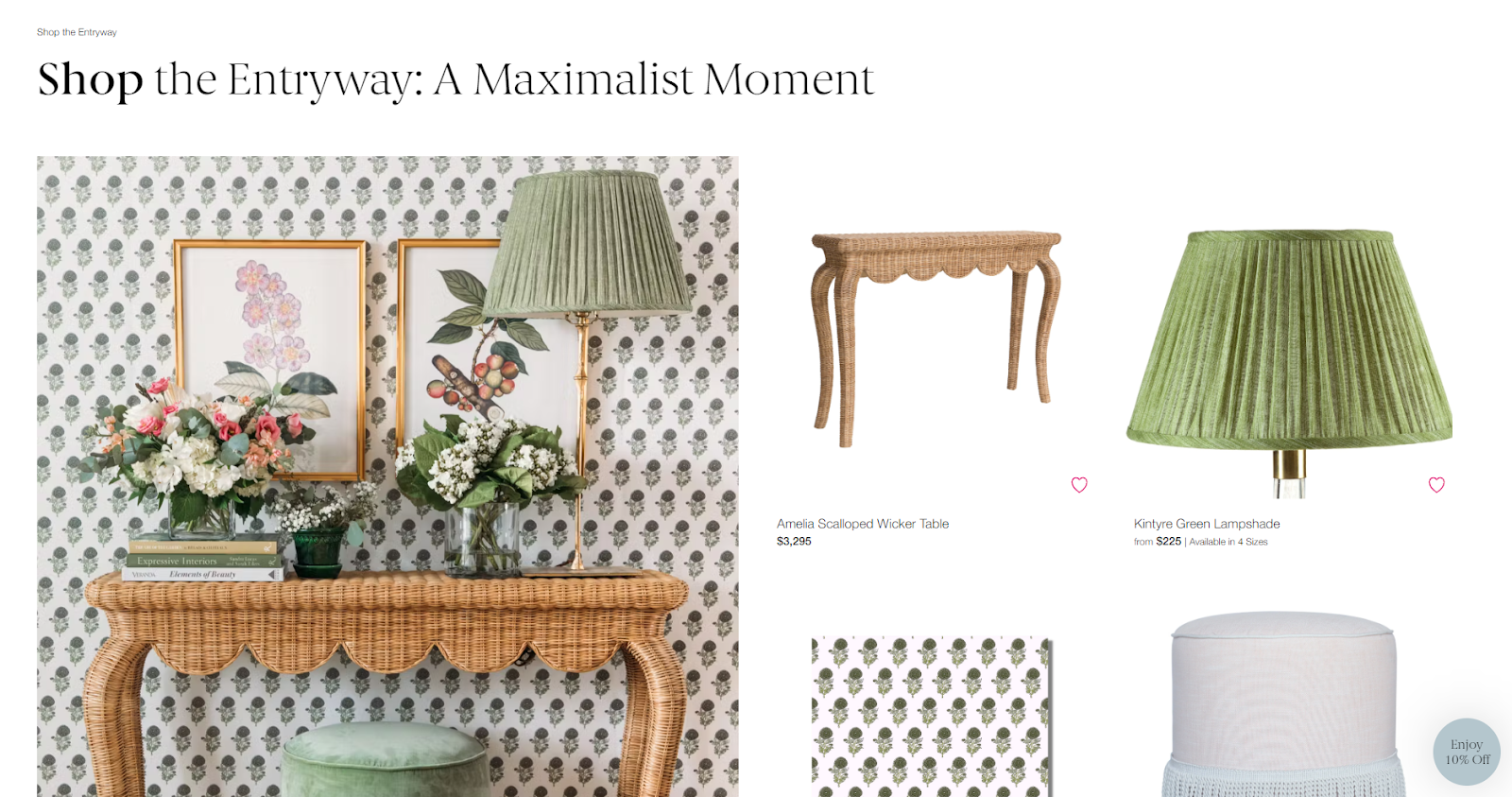Click the Shop the Entryway breadcrumb
Viewport: 1512px width, 797px height.
tap(77, 32)
